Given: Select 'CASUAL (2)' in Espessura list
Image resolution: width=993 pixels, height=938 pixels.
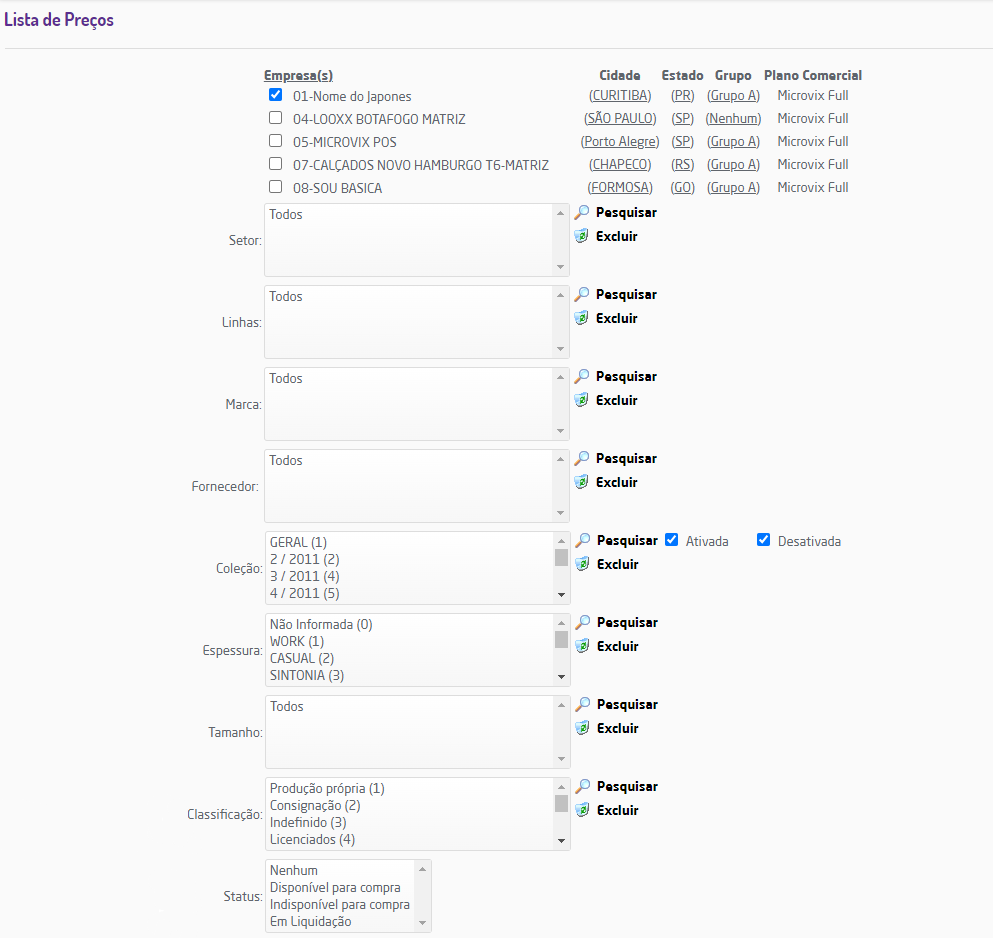Looking at the screenshot, I should pyautogui.click(x=301, y=659).
